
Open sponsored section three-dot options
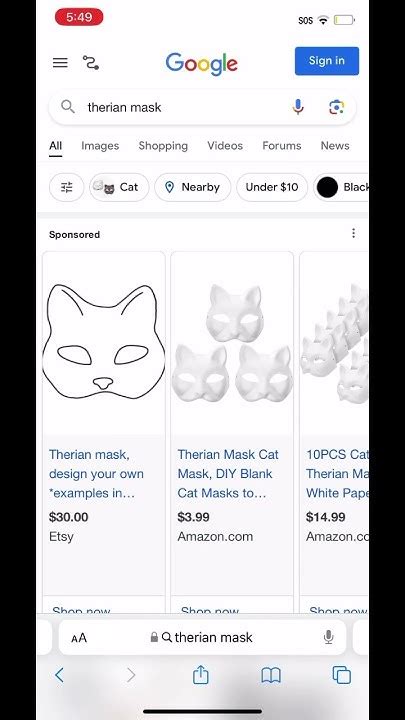(x=353, y=233)
